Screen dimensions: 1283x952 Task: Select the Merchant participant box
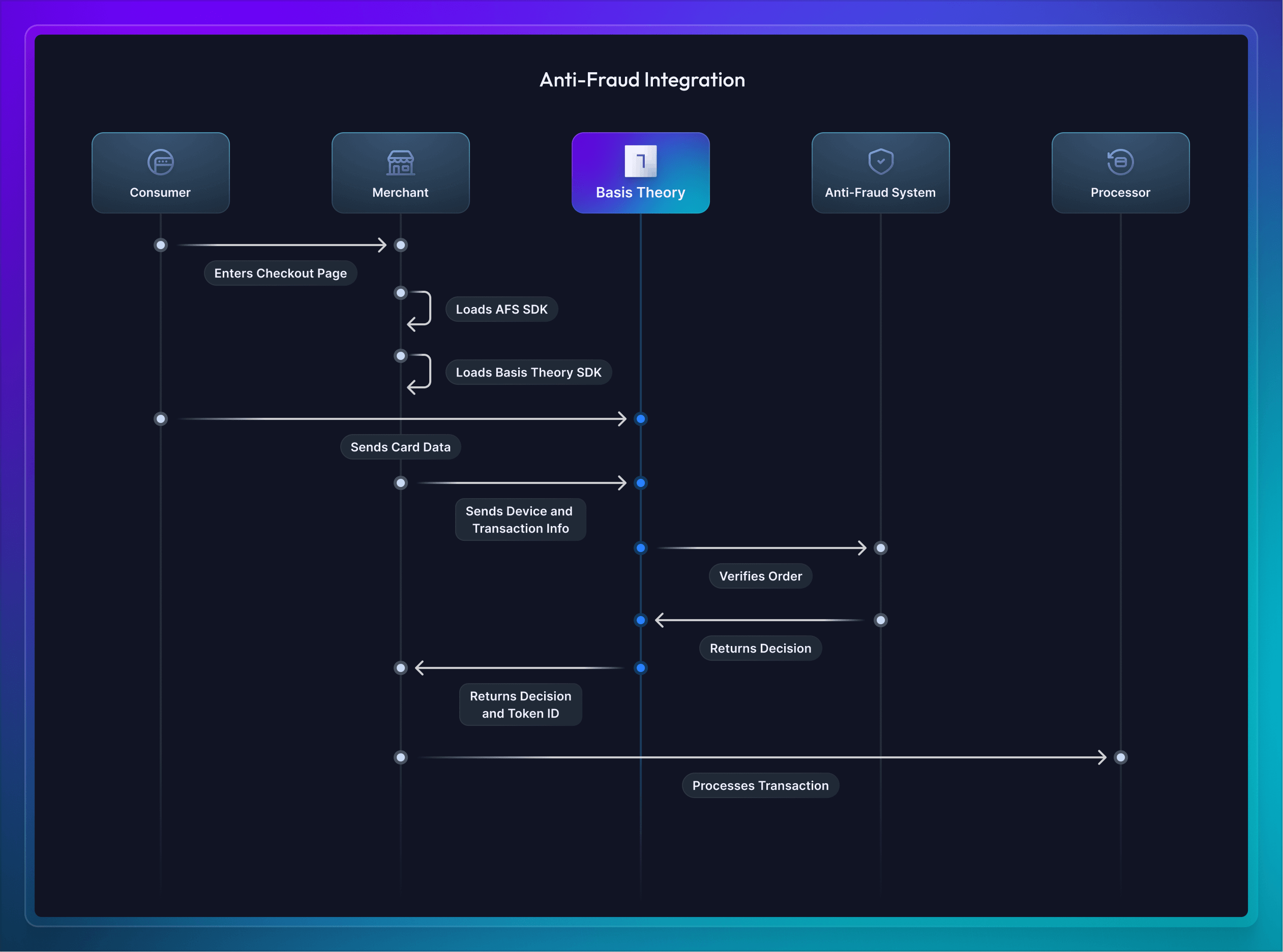(400, 173)
